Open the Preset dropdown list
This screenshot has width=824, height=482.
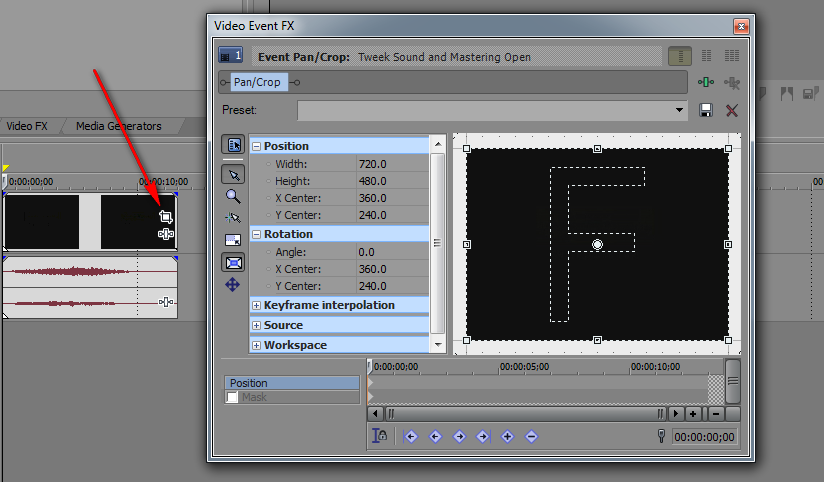pyautogui.click(x=680, y=110)
